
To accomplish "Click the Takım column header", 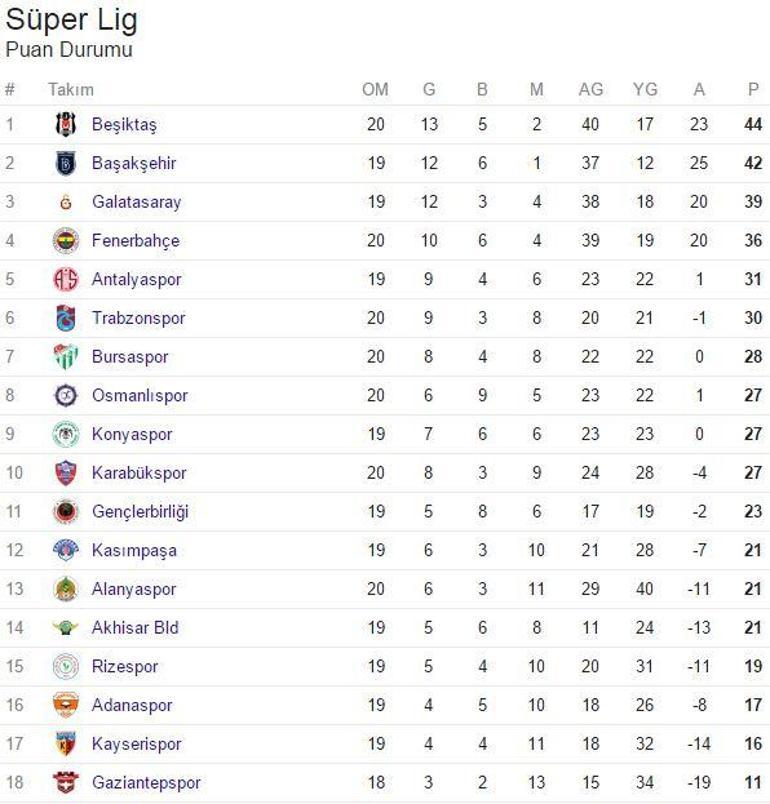I will coord(70,90).
